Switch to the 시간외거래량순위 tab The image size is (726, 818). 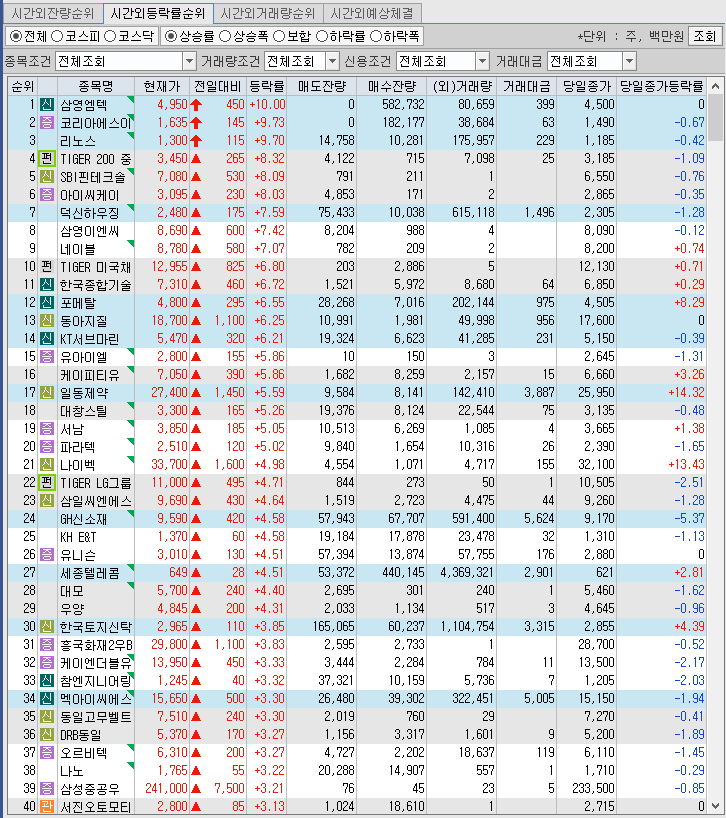click(x=268, y=13)
